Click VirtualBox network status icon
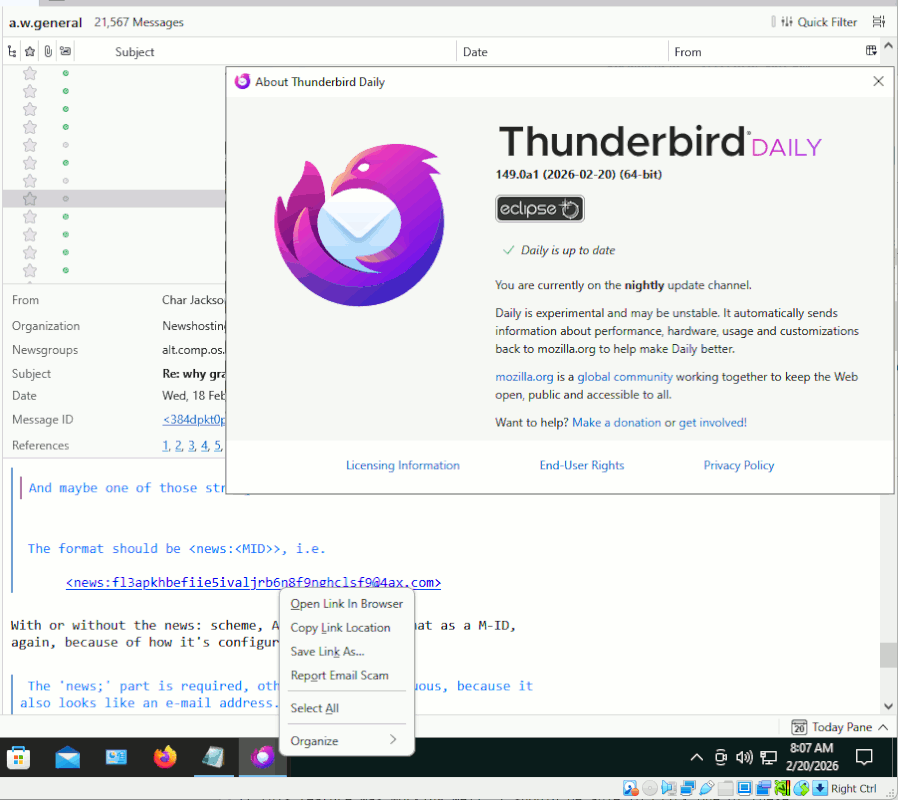The height and width of the screenshot is (800, 898). (687, 789)
